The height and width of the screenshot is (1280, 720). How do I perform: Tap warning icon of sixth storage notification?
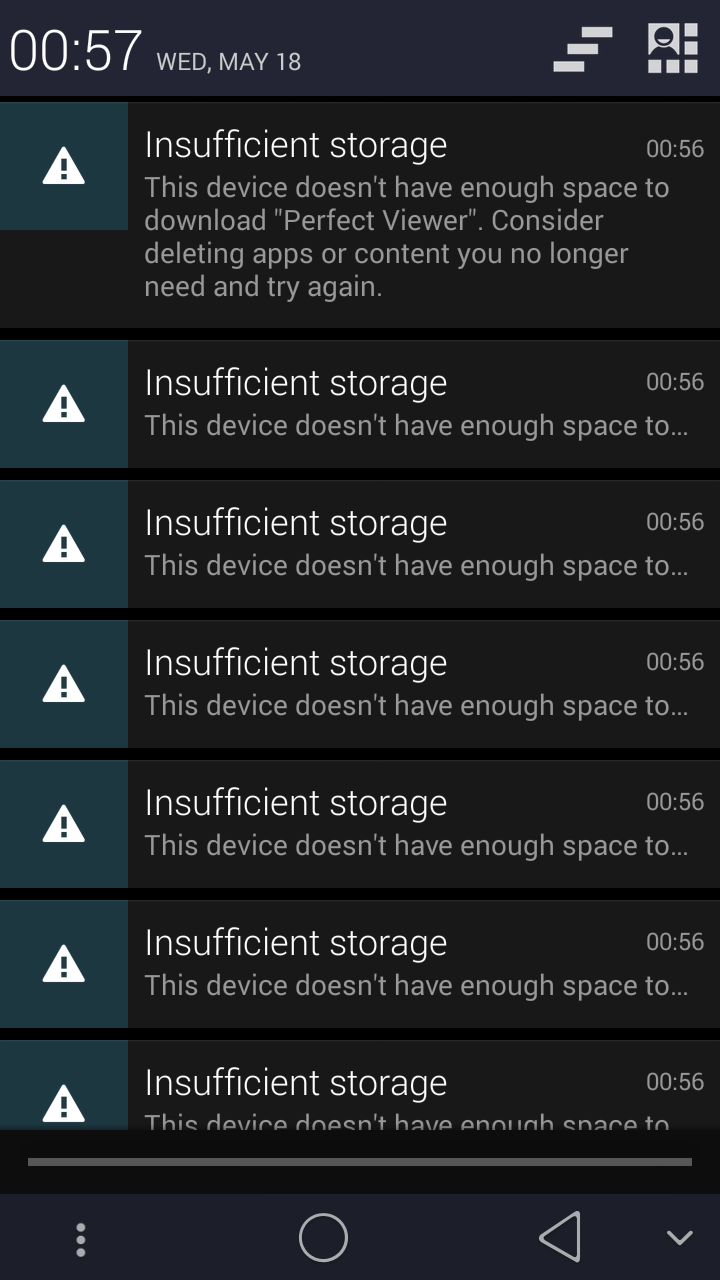pos(64,964)
